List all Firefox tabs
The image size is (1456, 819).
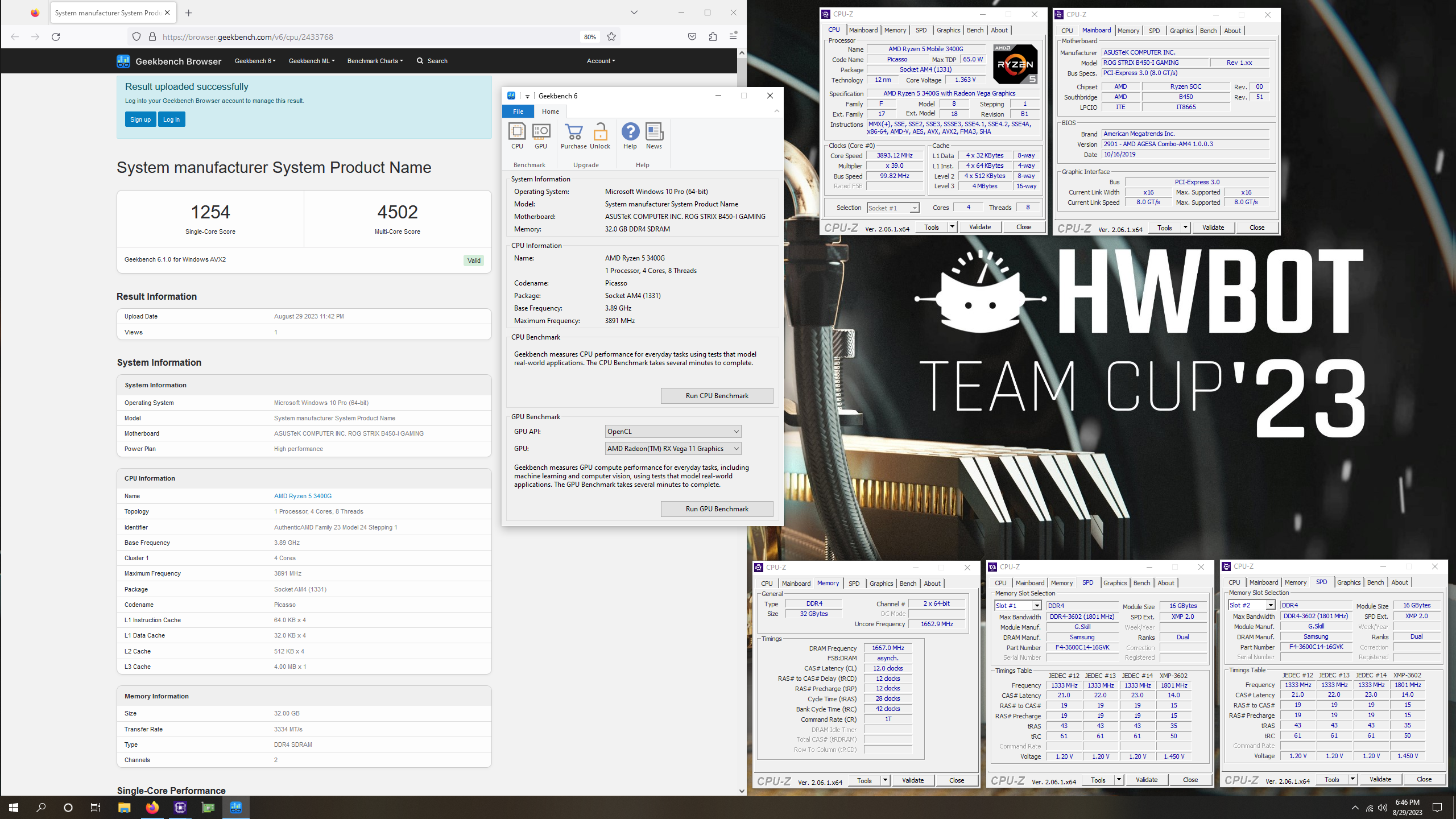(634, 13)
